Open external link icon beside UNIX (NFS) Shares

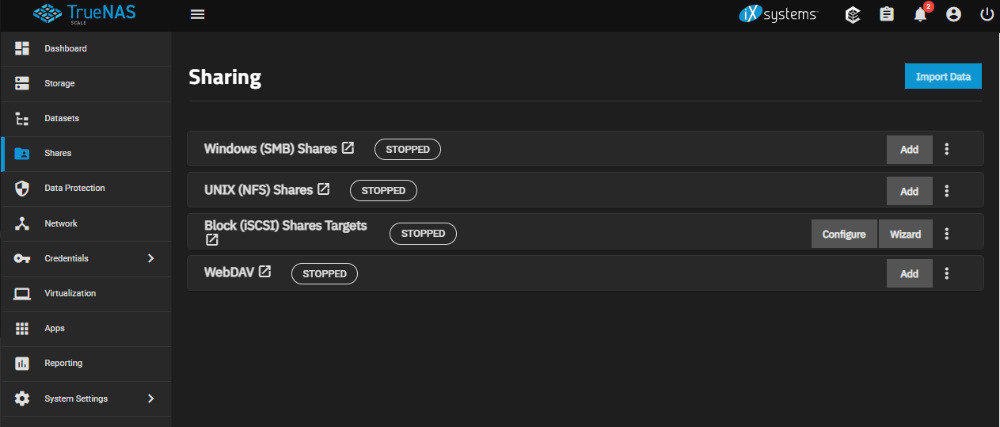323,189
